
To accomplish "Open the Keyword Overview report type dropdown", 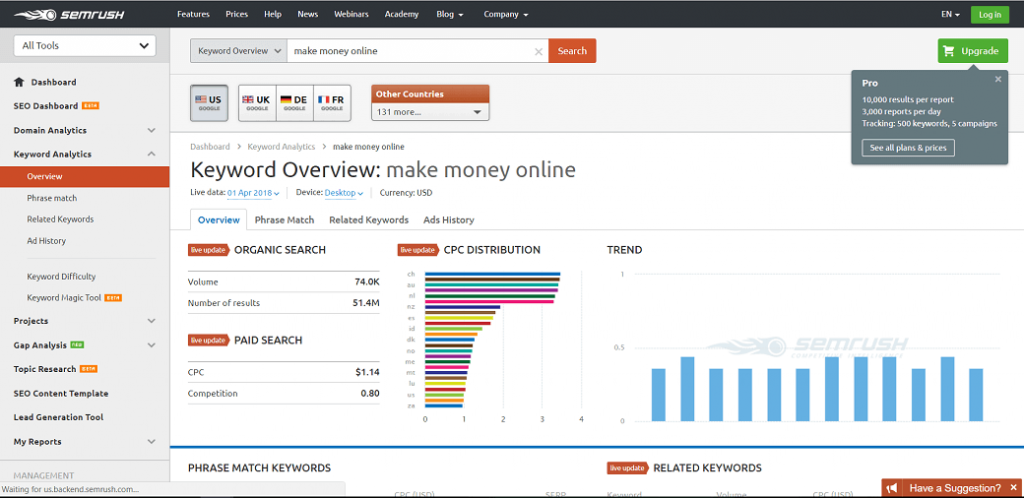I will 239,51.
